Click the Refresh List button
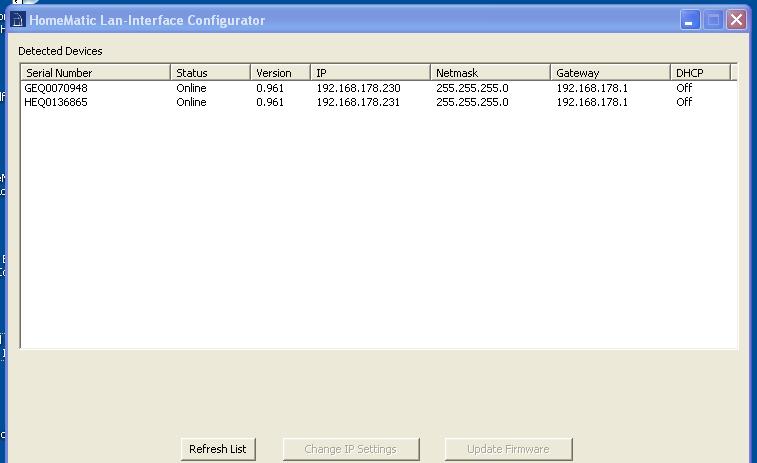 tap(218, 449)
